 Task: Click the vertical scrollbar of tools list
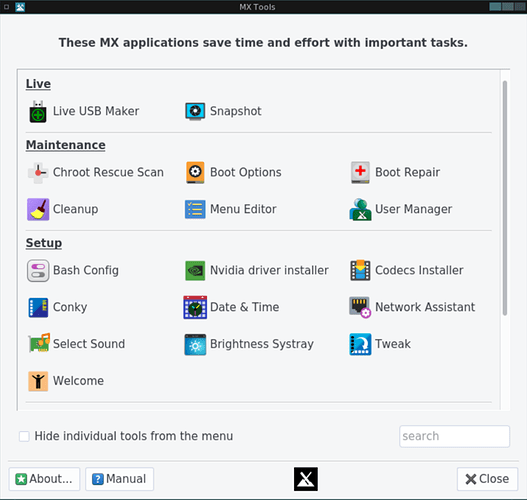tap(504, 198)
